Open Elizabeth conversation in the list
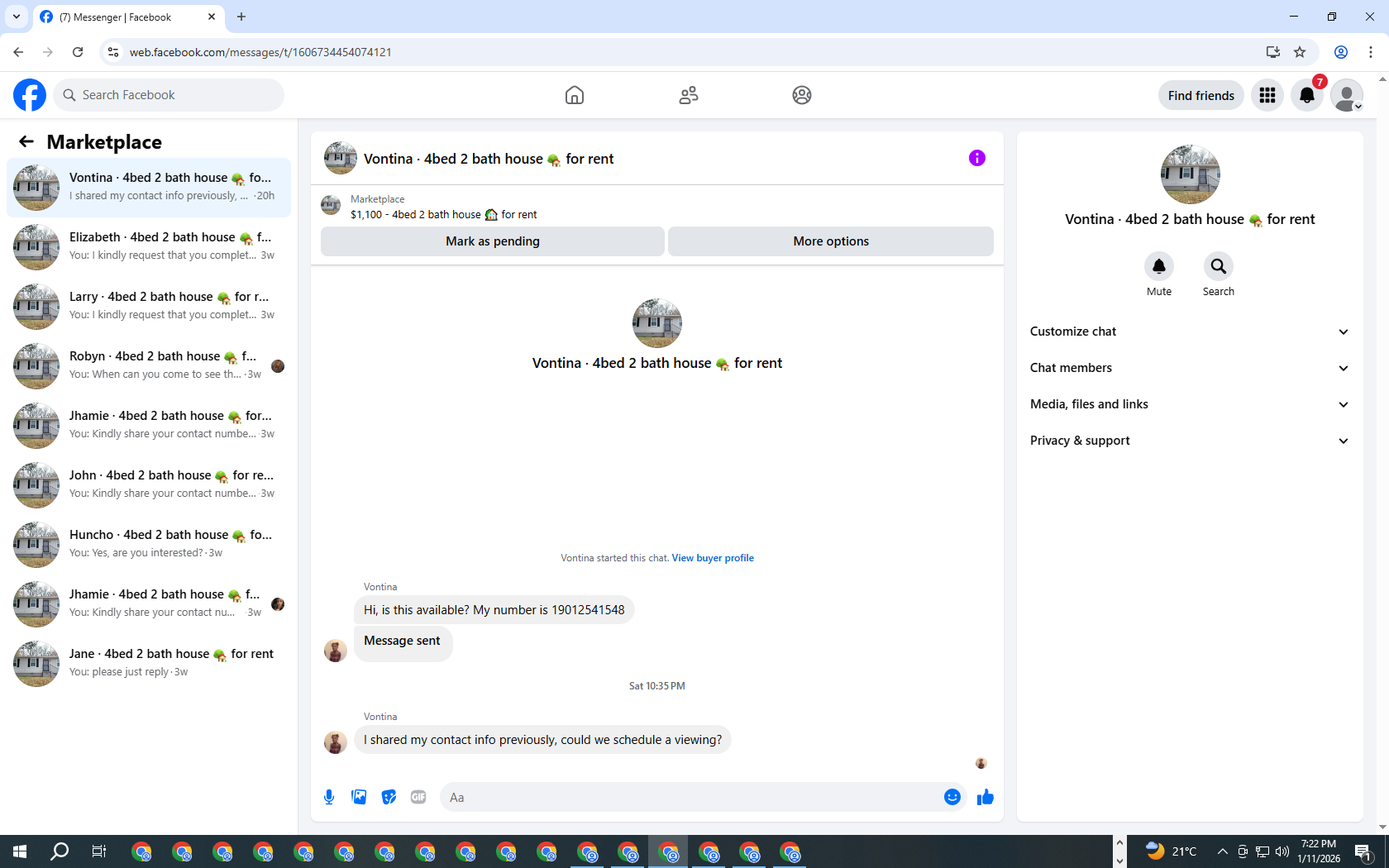Viewport: 1389px width, 868px height. [x=149, y=247]
